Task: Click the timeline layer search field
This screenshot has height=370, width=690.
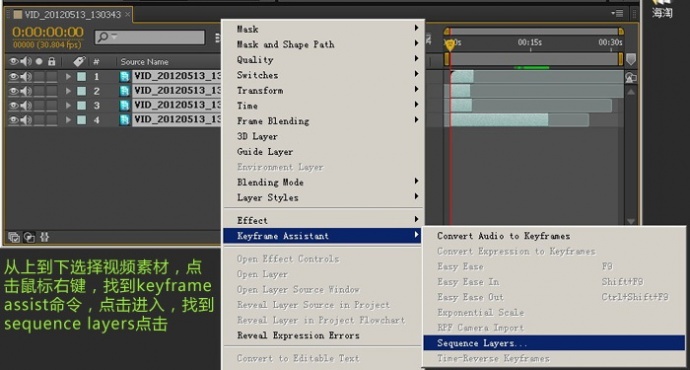Action: pos(150,37)
